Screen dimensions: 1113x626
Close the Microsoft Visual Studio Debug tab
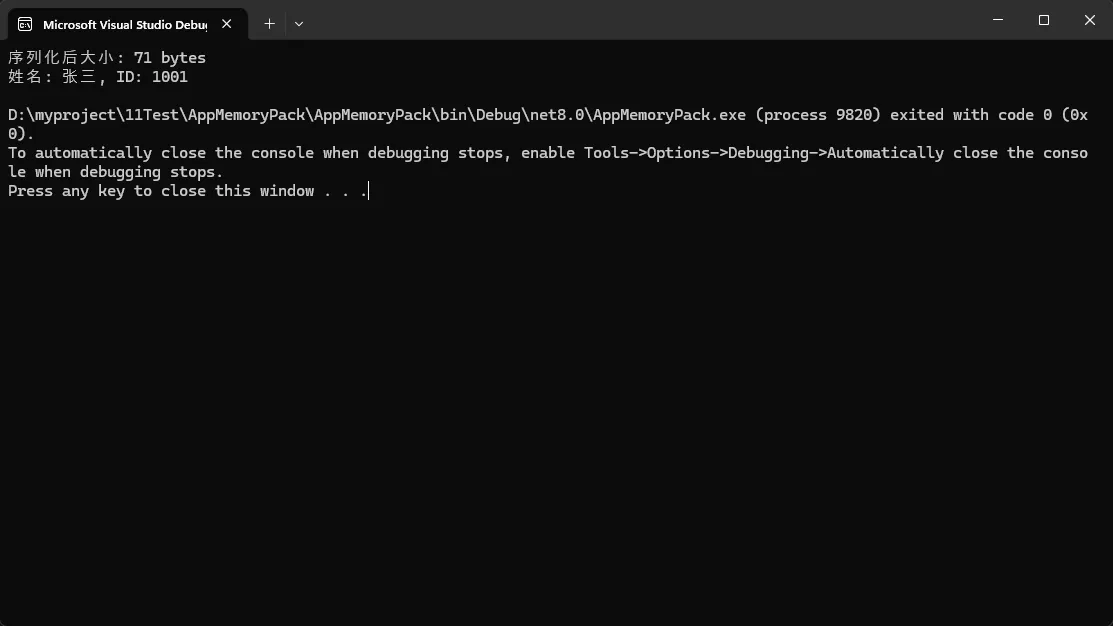coord(227,24)
